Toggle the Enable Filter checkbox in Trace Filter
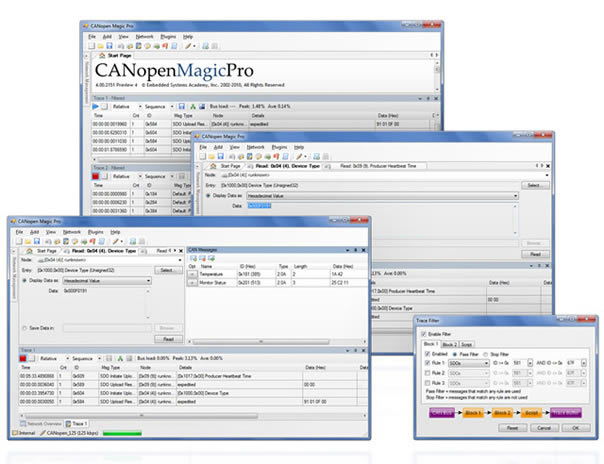Screen dimensions: 604x464 coord(421,332)
